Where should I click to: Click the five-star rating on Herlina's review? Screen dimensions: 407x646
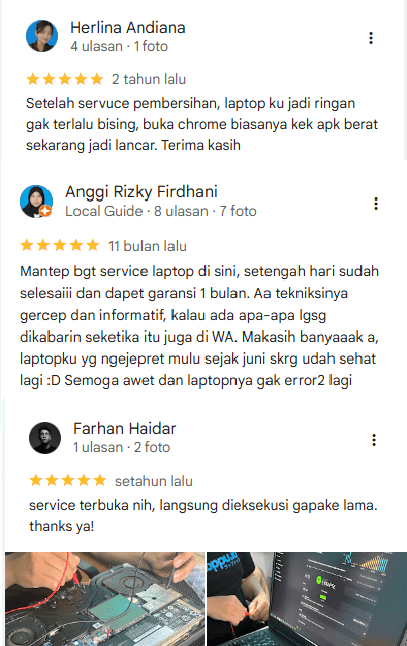(65, 79)
